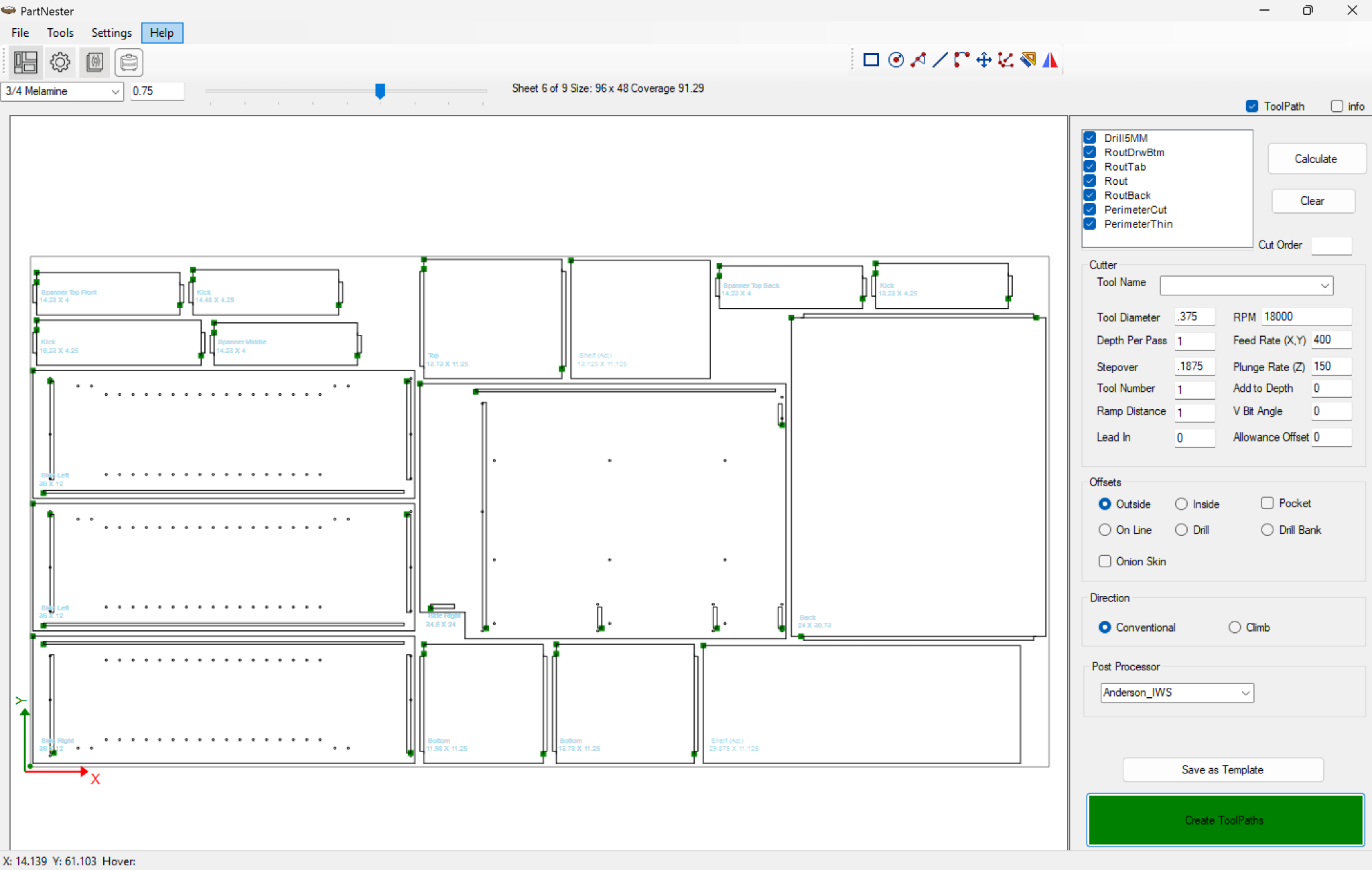Uncheck the RoutTab layer
This screenshot has width=1372, height=870.
(x=1090, y=167)
